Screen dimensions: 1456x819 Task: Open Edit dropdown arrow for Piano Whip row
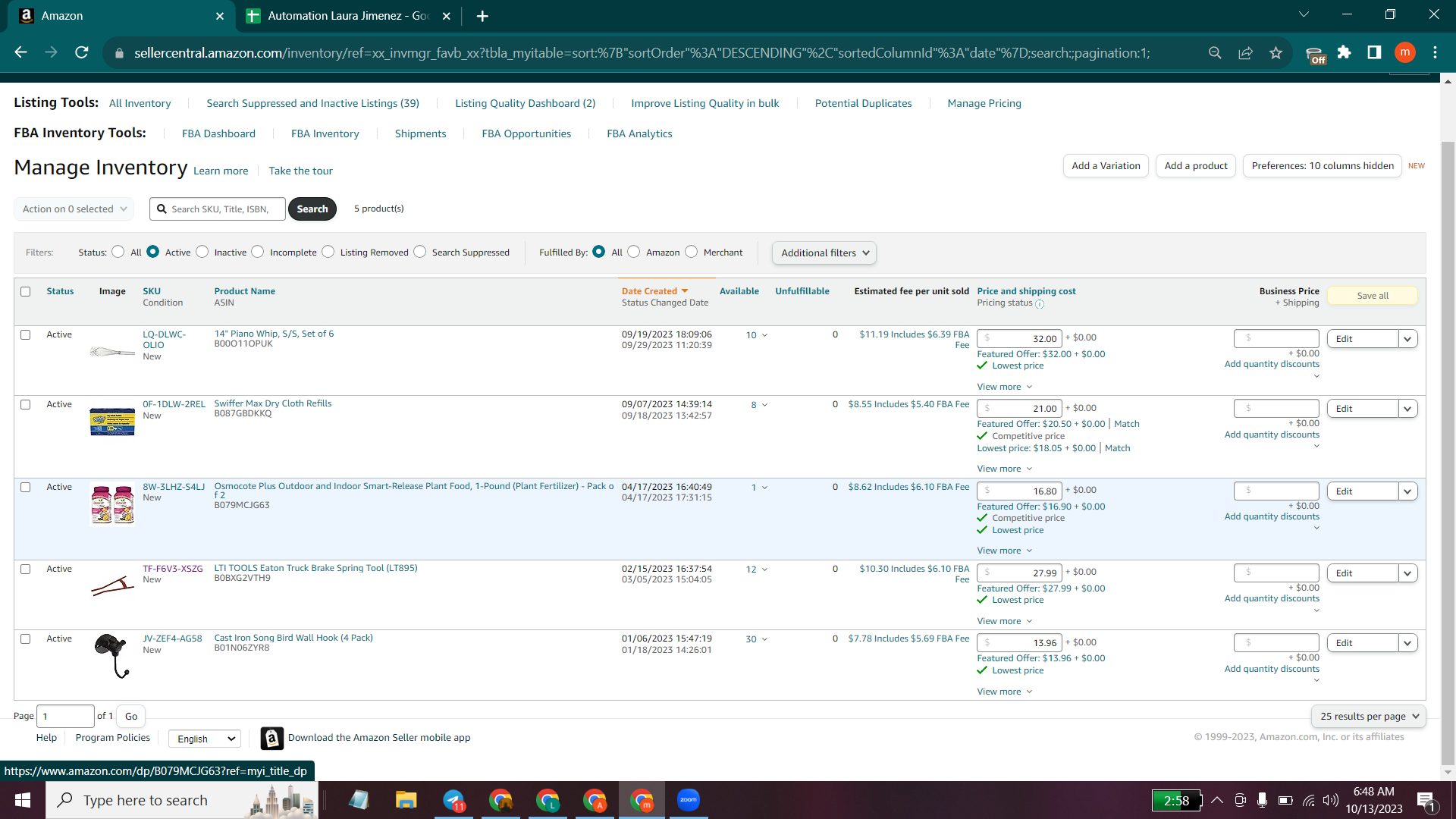point(1408,339)
